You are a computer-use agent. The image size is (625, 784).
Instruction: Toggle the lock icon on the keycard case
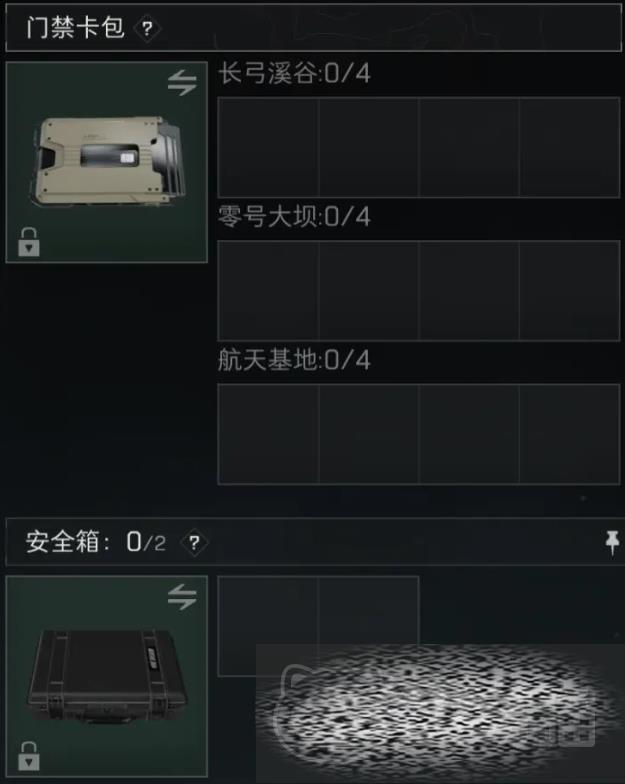tap(28, 242)
